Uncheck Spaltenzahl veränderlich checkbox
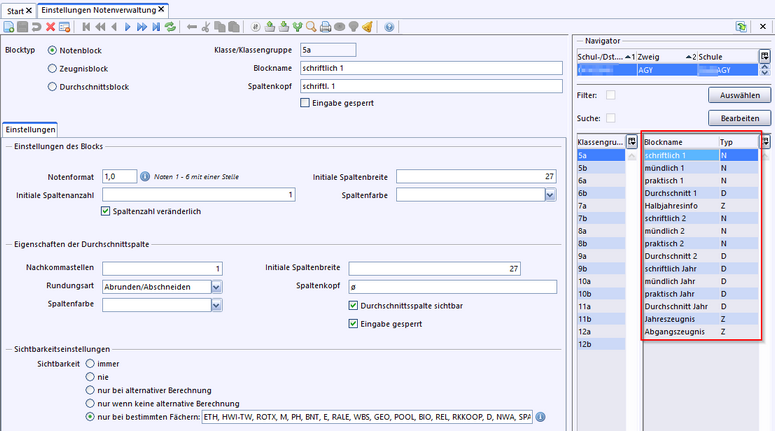Viewport: 775px width, 431px height. [x=107, y=211]
